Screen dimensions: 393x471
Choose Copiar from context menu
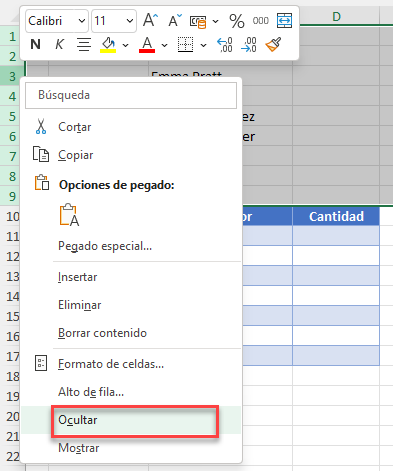(131, 155)
